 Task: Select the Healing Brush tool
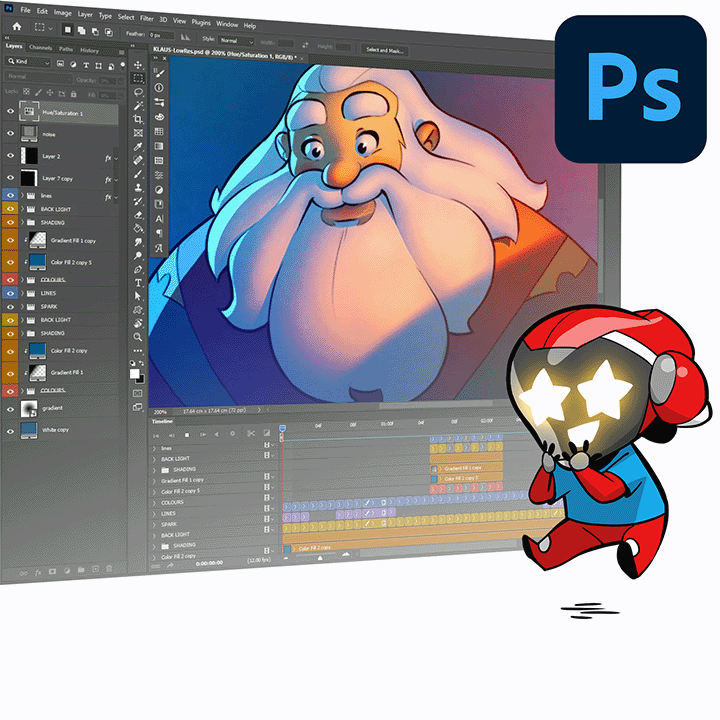coord(138,160)
